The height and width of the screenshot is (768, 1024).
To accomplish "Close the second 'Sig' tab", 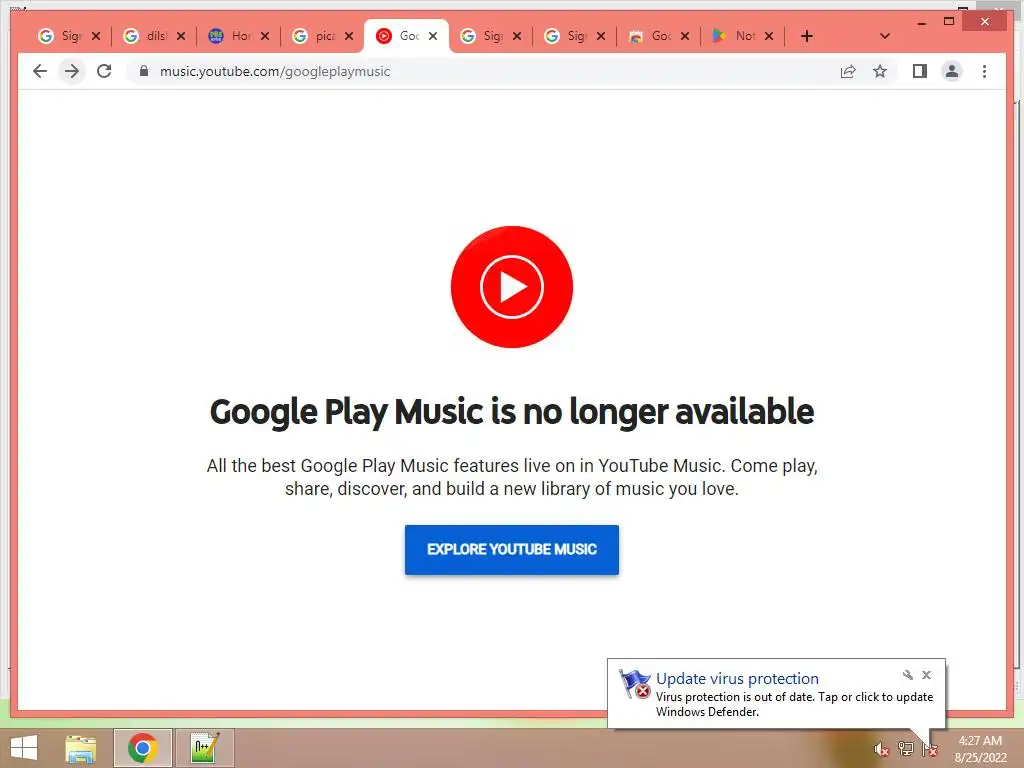I will 517,36.
